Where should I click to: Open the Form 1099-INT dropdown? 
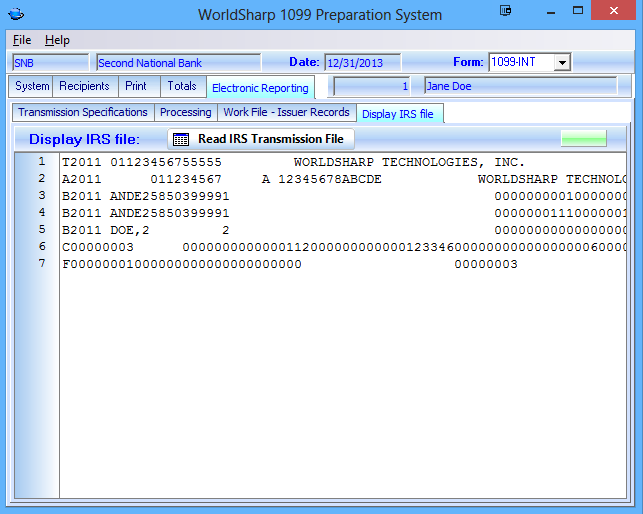pos(561,63)
